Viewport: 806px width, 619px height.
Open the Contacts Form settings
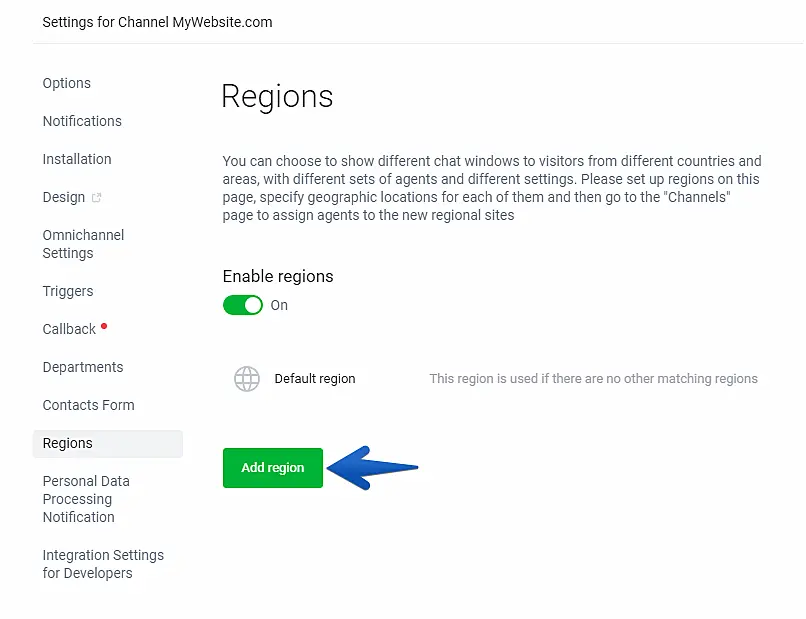click(88, 405)
